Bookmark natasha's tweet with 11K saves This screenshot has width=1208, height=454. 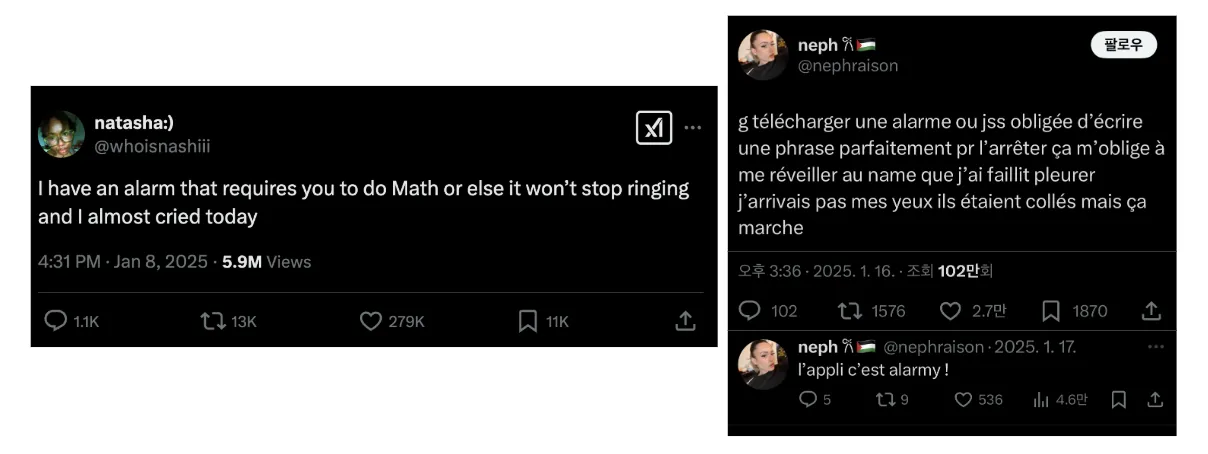[528, 321]
